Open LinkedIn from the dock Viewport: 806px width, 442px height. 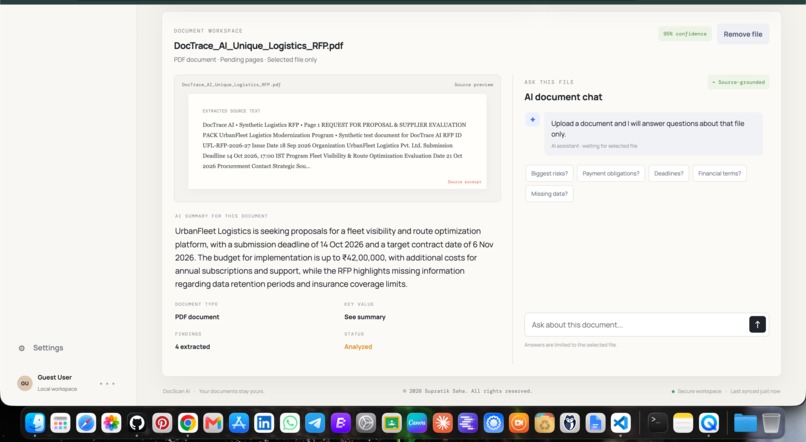pos(264,423)
